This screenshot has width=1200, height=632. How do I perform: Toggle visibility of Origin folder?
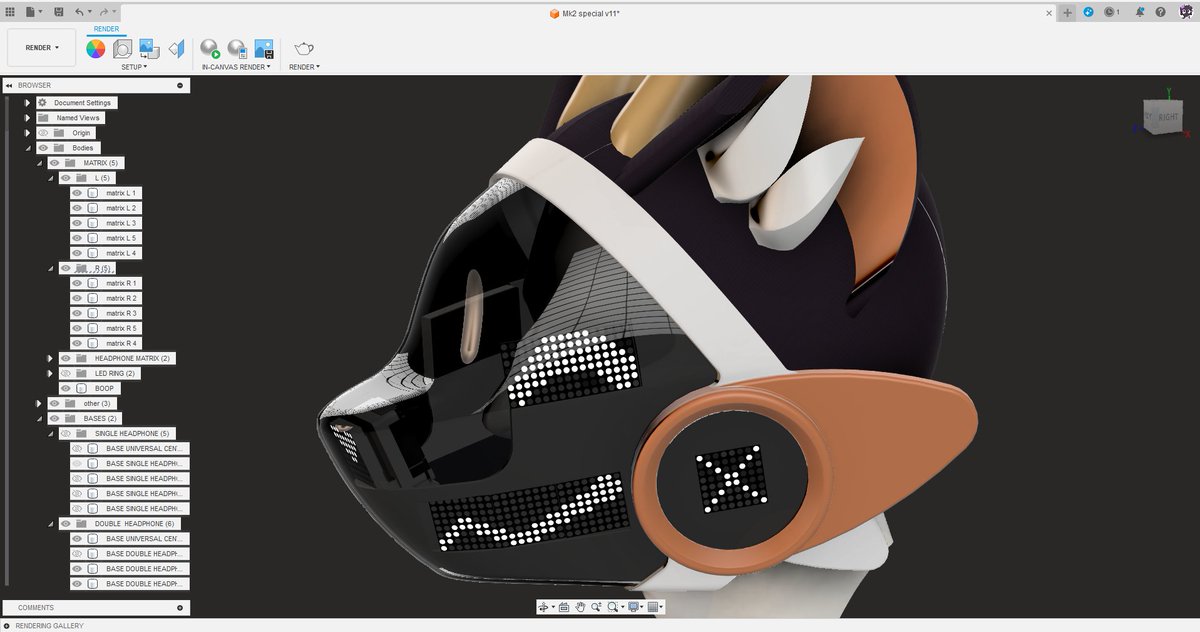pyautogui.click(x=43, y=133)
